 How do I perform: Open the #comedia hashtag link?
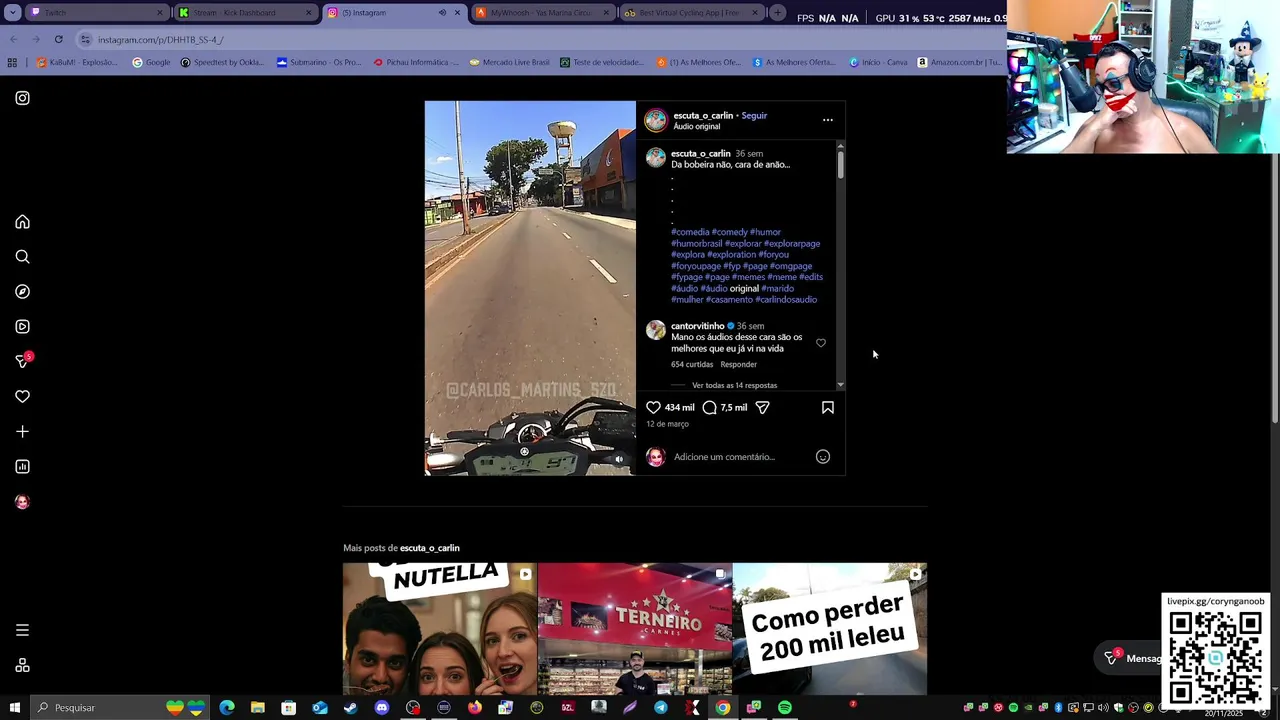[690, 232]
